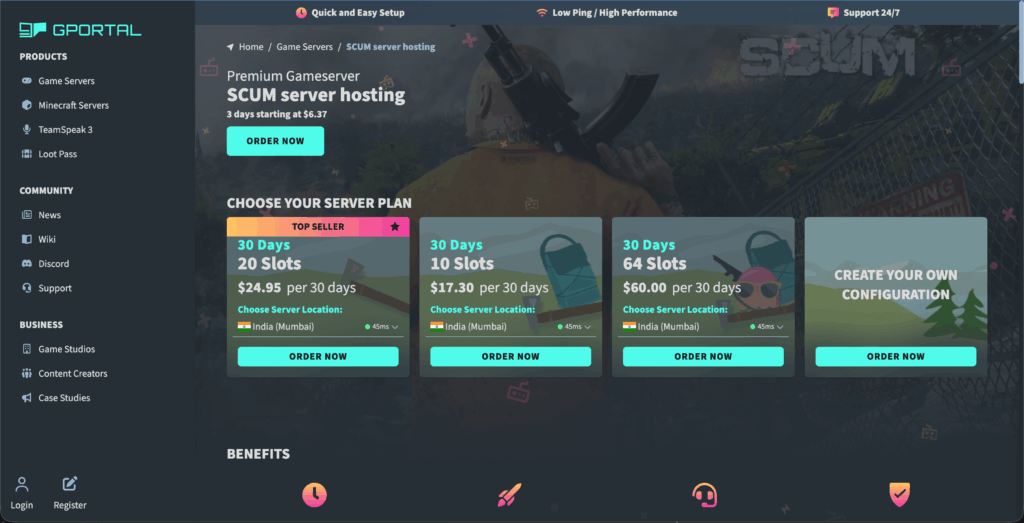The width and height of the screenshot is (1024, 523).
Task: Click the News newspaper icon
Action: coord(26,215)
